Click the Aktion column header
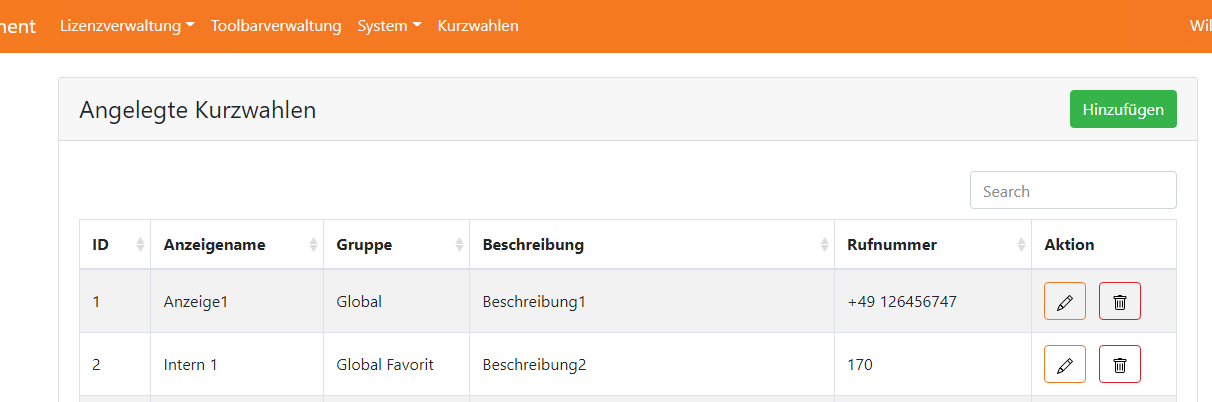Viewport: 1212px width, 402px height. tap(1069, 245)
